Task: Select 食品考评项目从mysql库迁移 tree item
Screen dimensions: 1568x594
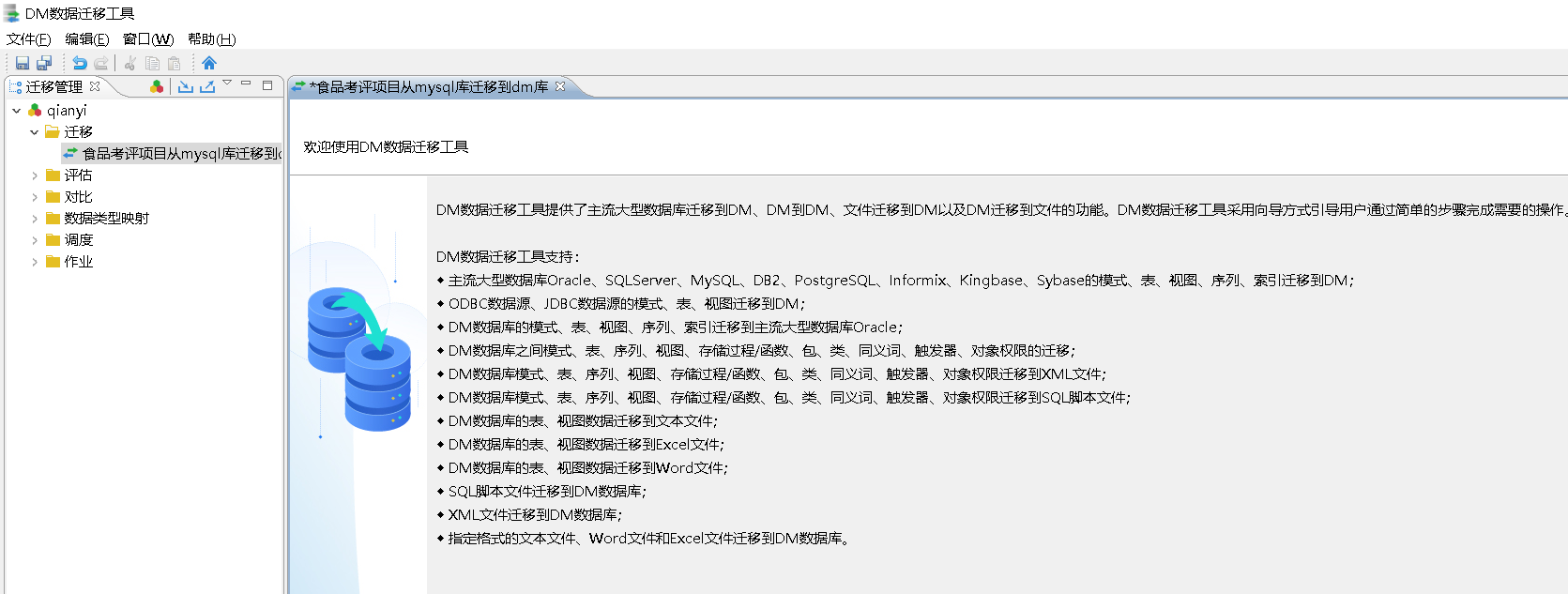Action: 182,154
